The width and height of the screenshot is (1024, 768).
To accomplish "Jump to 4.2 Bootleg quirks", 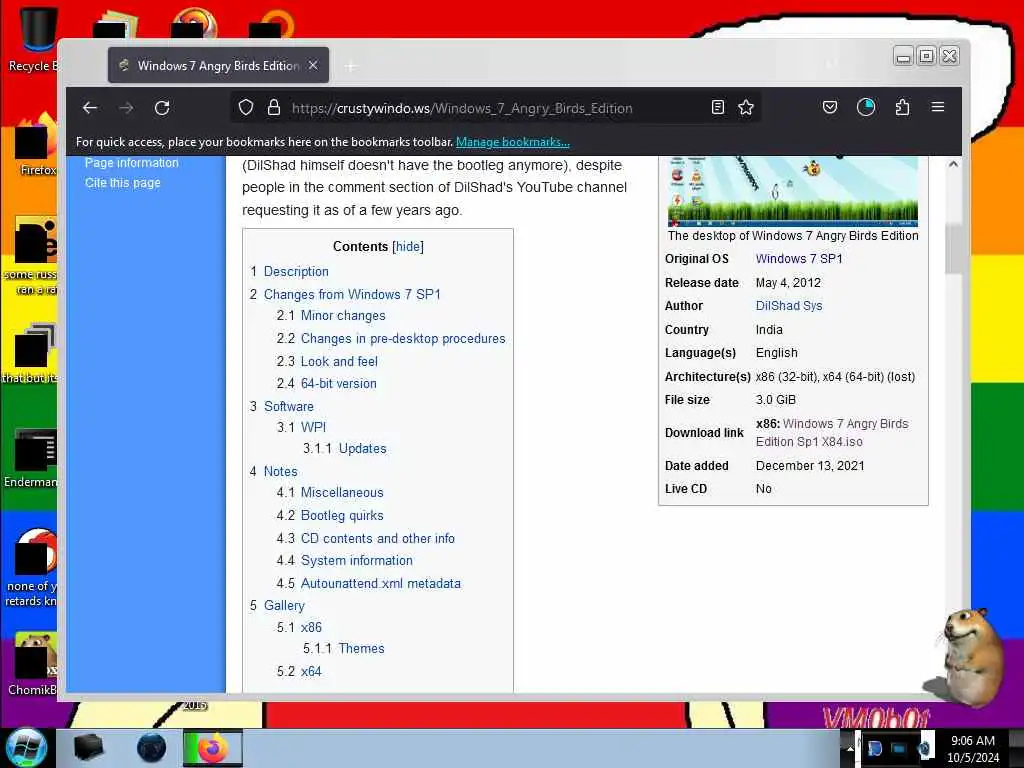I will pos(342,516).
